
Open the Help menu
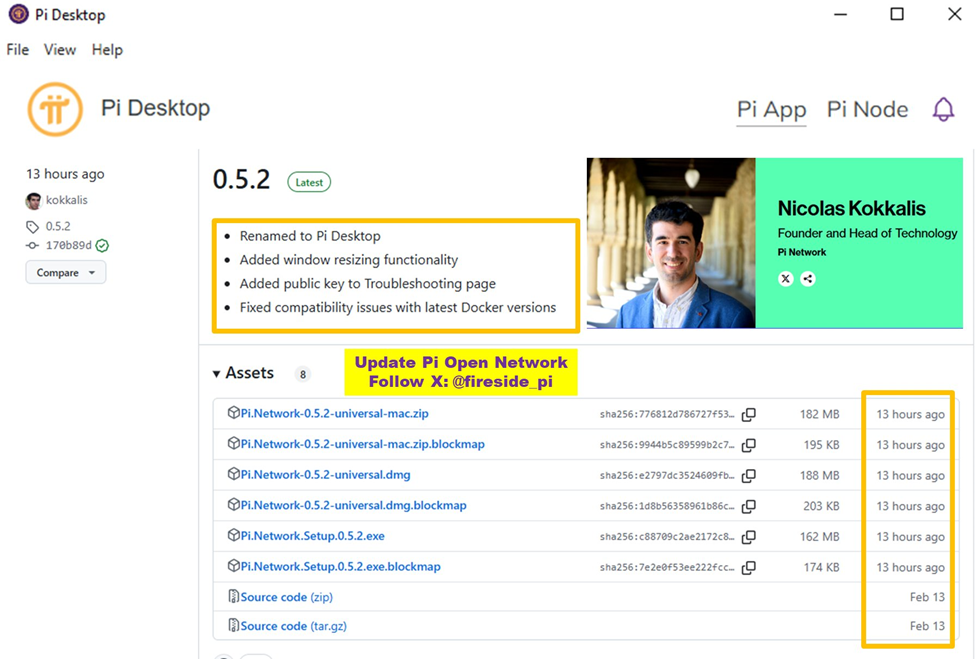coord(107,50)
